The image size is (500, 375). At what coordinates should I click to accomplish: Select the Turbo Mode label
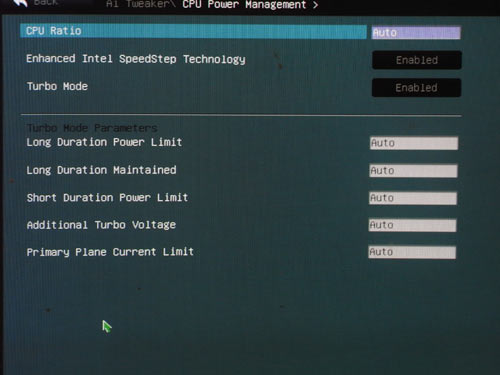tap(57, 86)
